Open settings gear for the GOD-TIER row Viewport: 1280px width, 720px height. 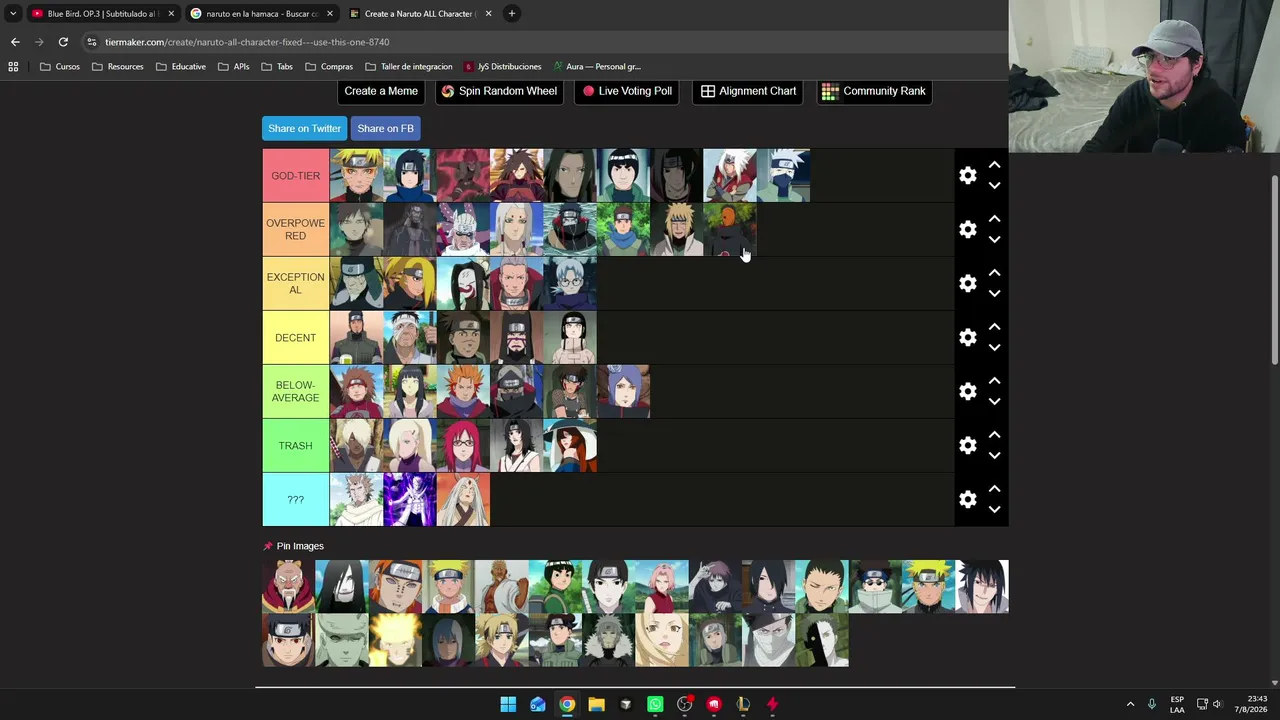point(967,176)
